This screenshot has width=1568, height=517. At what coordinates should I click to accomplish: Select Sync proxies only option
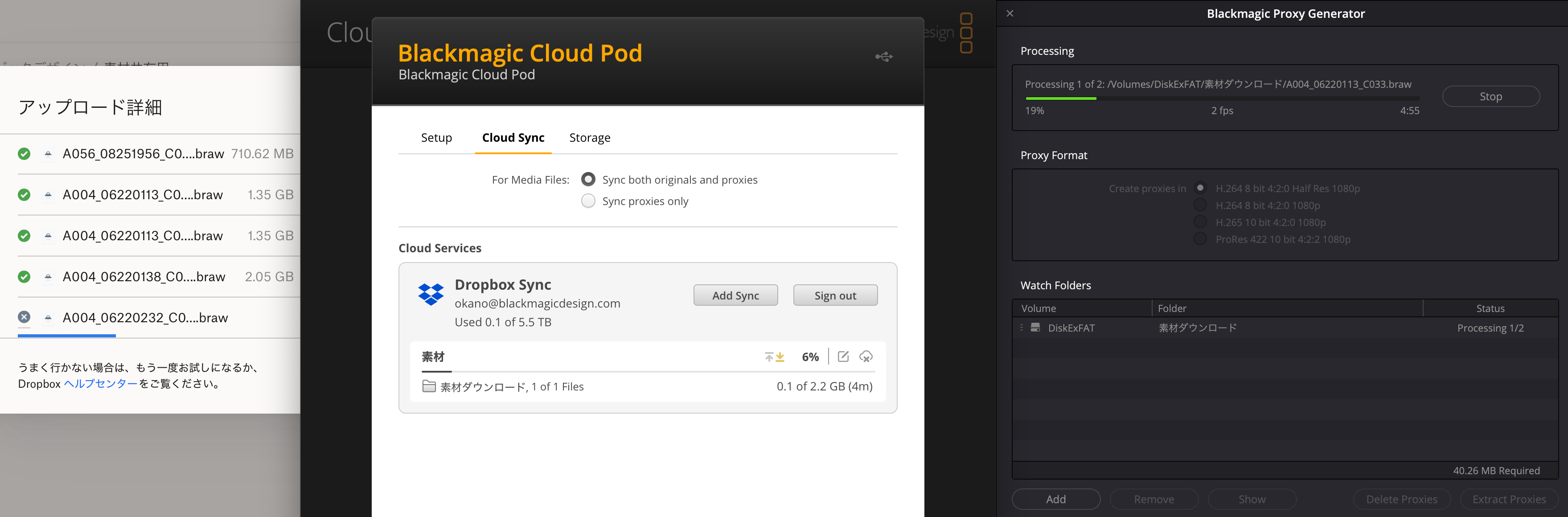click(x=588, y=201)
